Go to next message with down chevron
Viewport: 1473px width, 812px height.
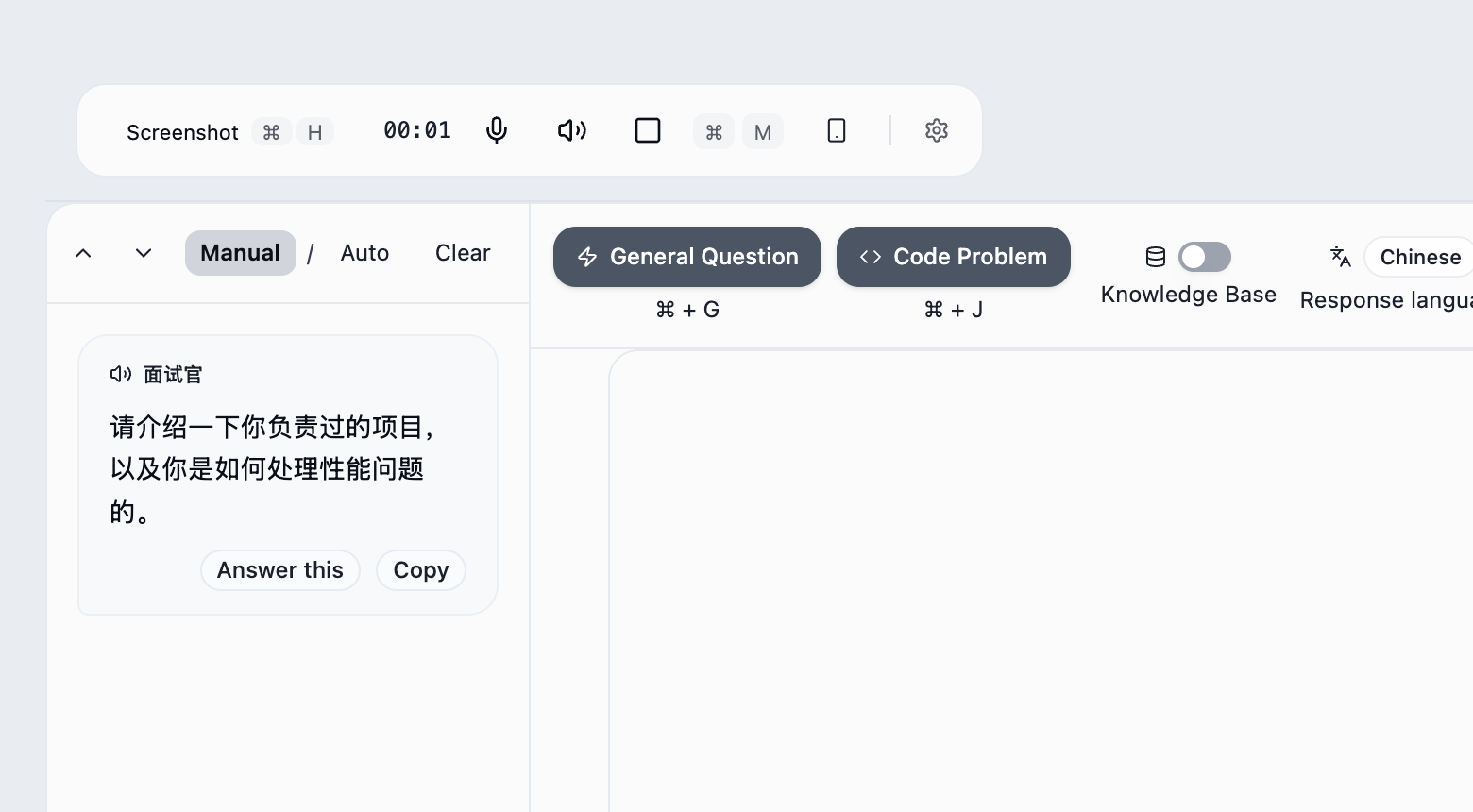(x=144, y=253)
